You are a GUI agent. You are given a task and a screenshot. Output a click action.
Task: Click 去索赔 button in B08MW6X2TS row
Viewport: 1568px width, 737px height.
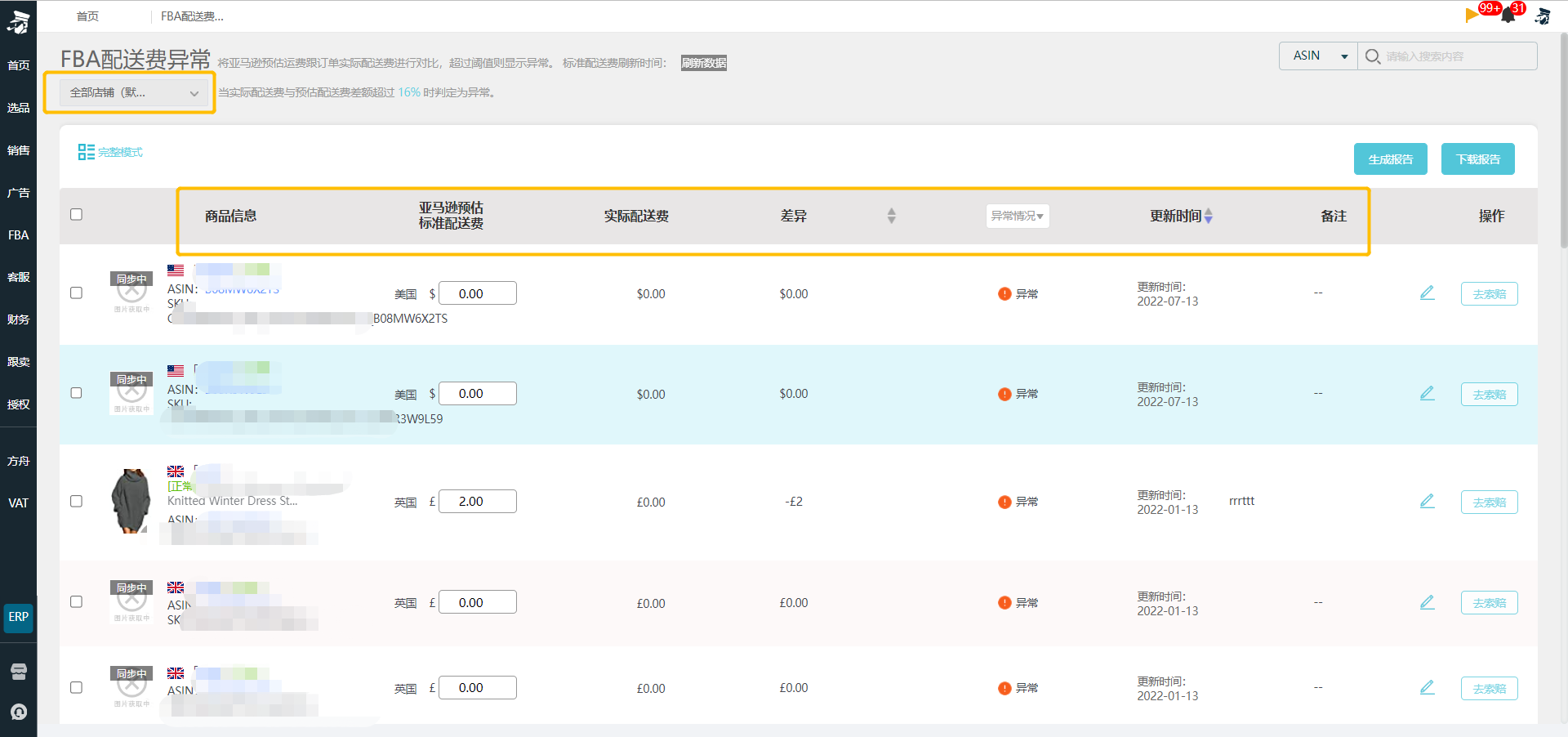click(x=1489, y=294)
